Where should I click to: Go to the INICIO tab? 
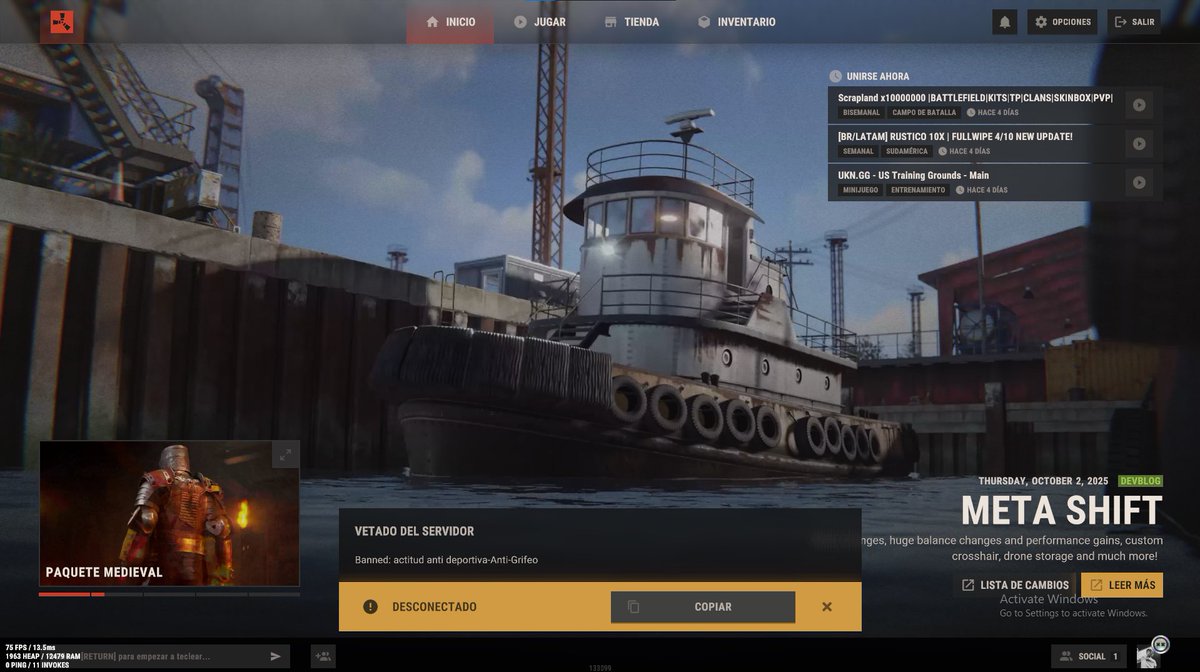pos(450,22)
